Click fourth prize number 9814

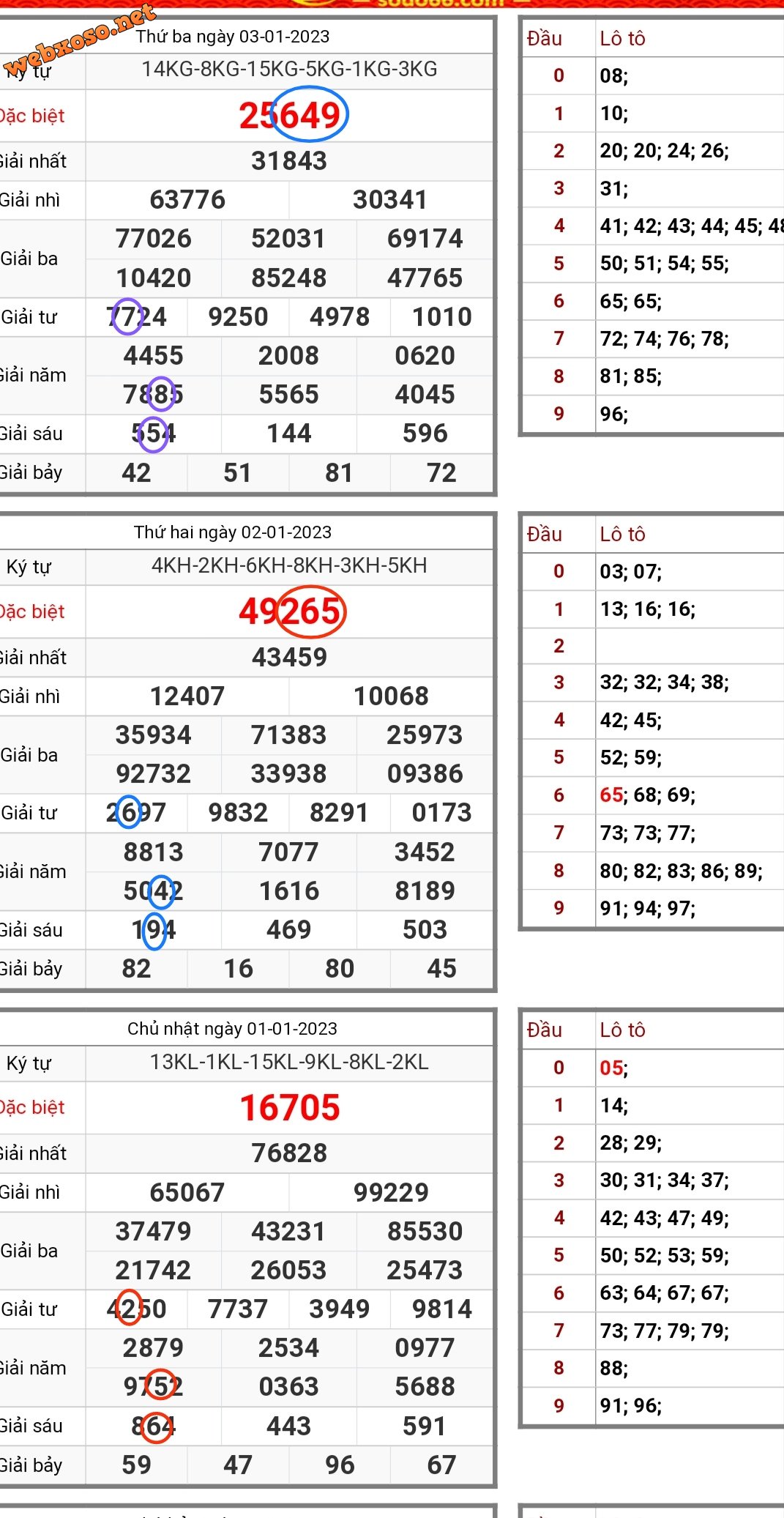point(441,1309)
